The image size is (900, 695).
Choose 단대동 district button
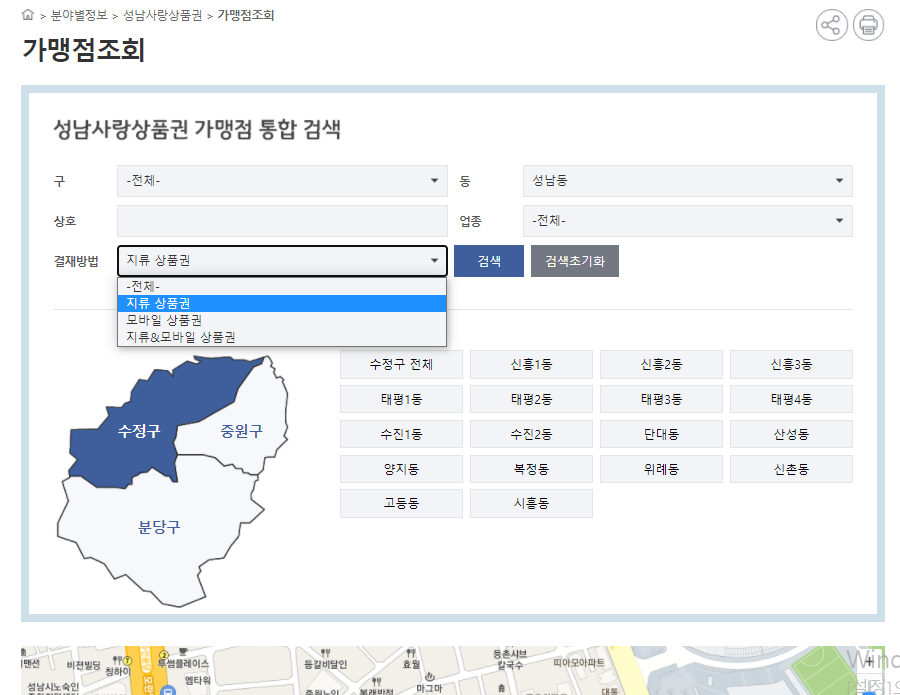click(x=661, y=434)
